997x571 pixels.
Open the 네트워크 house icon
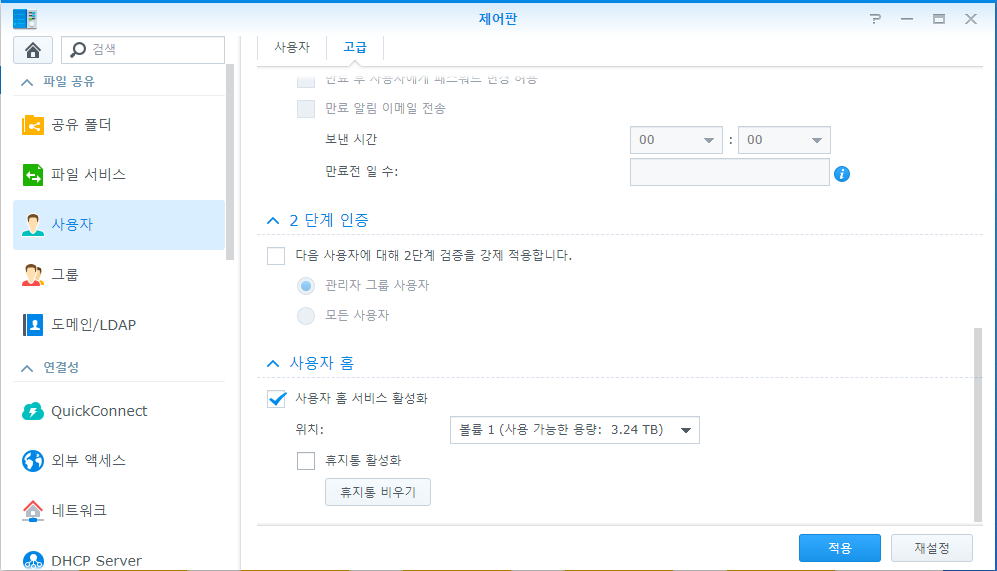pos(32,511)
